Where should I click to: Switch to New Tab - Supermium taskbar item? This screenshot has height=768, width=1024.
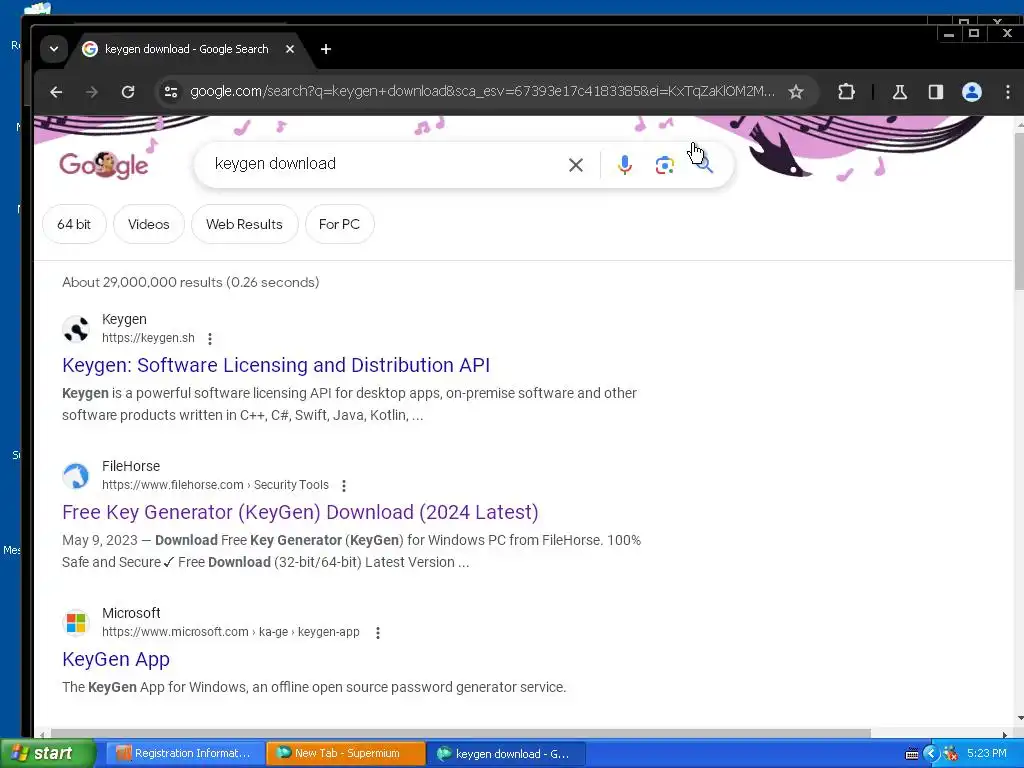[345, 753]
